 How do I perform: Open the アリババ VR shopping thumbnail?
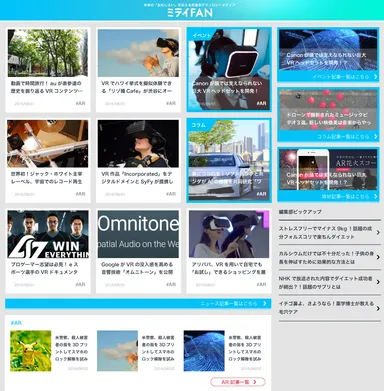(229, 234)
